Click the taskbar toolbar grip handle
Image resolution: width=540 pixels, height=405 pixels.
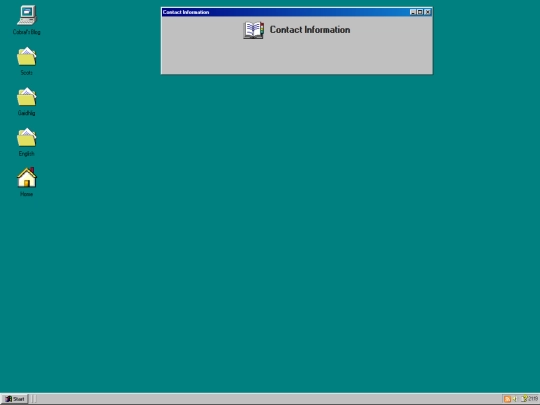pos(34,399)
